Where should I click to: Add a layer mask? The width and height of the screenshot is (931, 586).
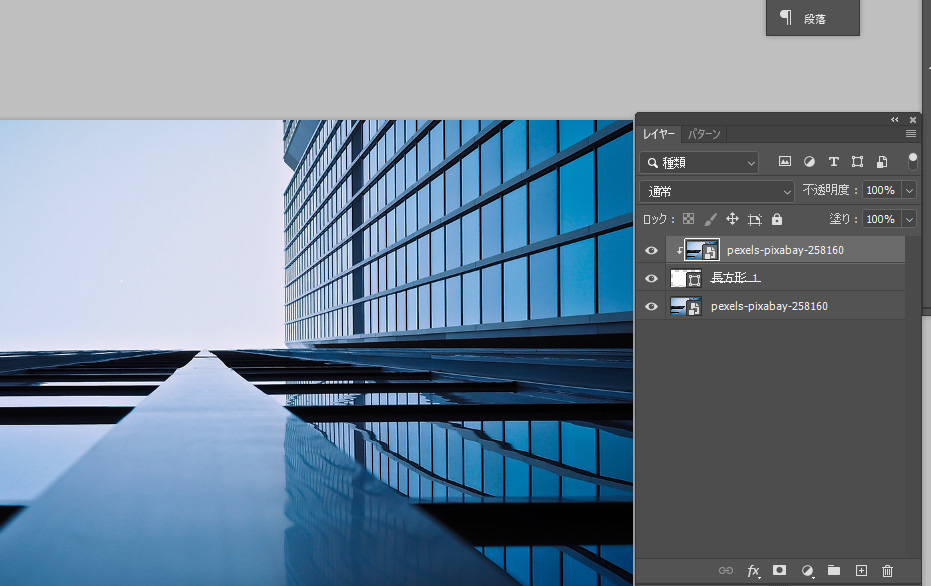click(x=779, y=571)
